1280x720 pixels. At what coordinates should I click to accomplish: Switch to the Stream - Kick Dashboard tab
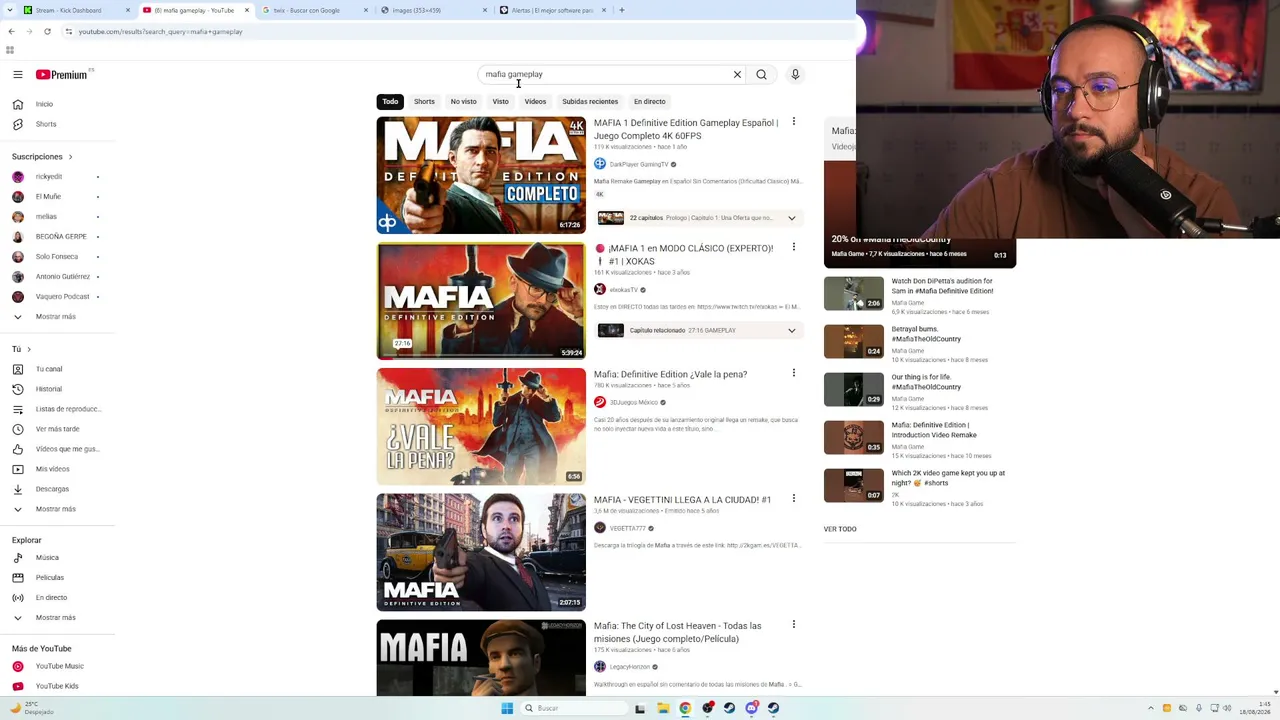[77, 10]
